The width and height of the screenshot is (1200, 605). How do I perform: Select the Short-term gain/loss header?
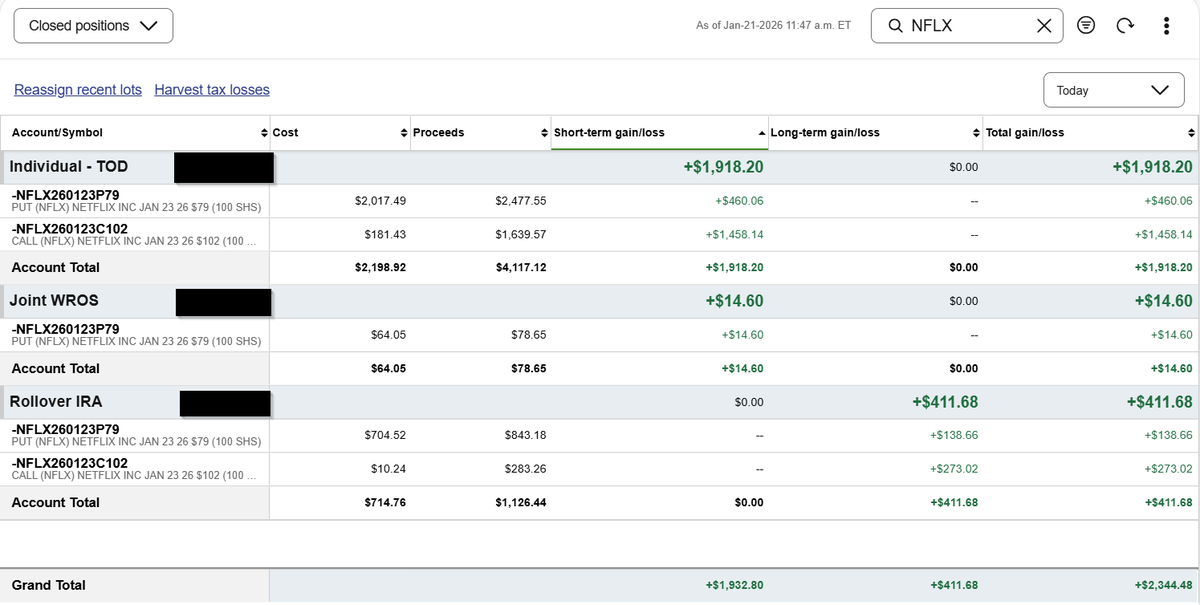(659, 132)
